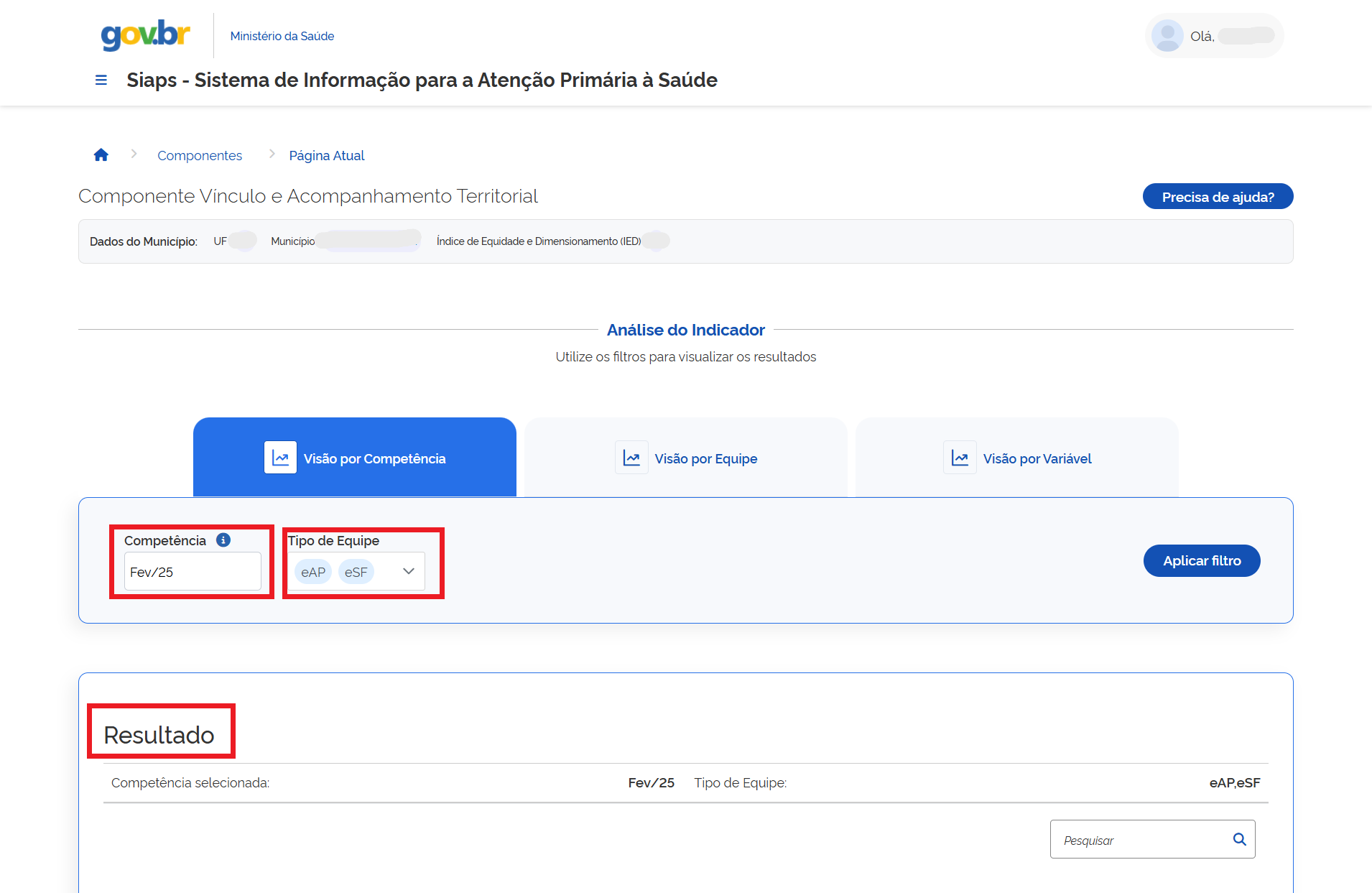
Task: Expand the Tipo de Equipe dropdown arrow
Action: [x=409, y=571]
